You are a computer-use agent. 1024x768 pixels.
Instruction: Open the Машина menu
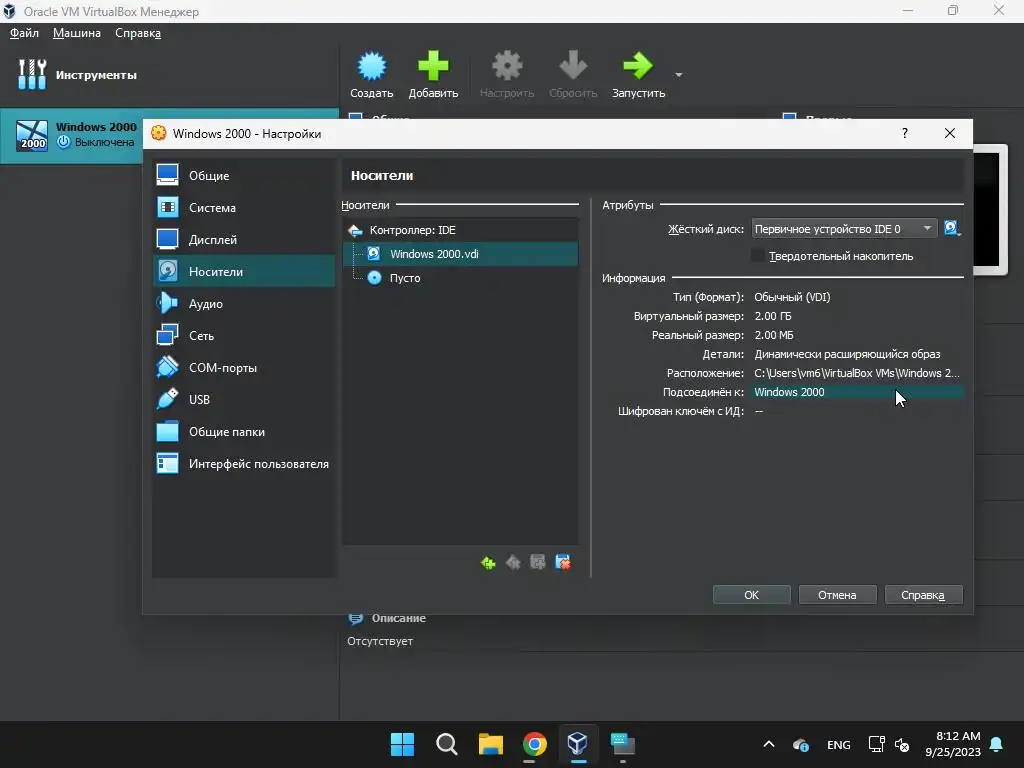point(77,33)
